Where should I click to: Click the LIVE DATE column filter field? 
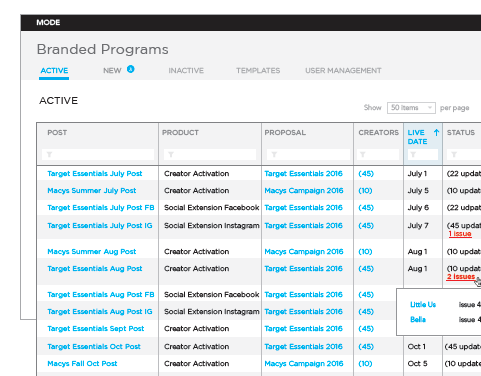(423, 154)
